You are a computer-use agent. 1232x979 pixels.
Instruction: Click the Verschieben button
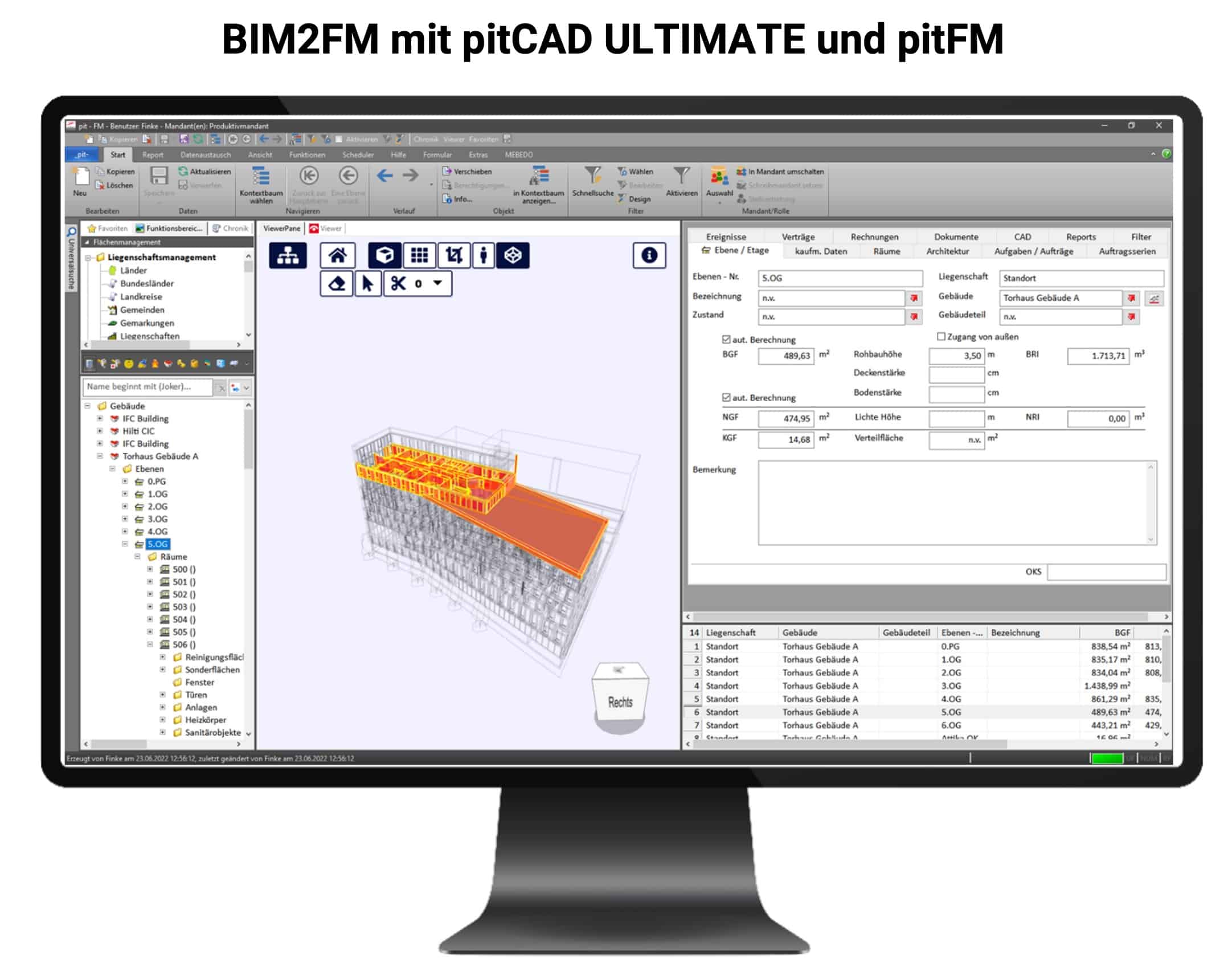click(467, 172)
